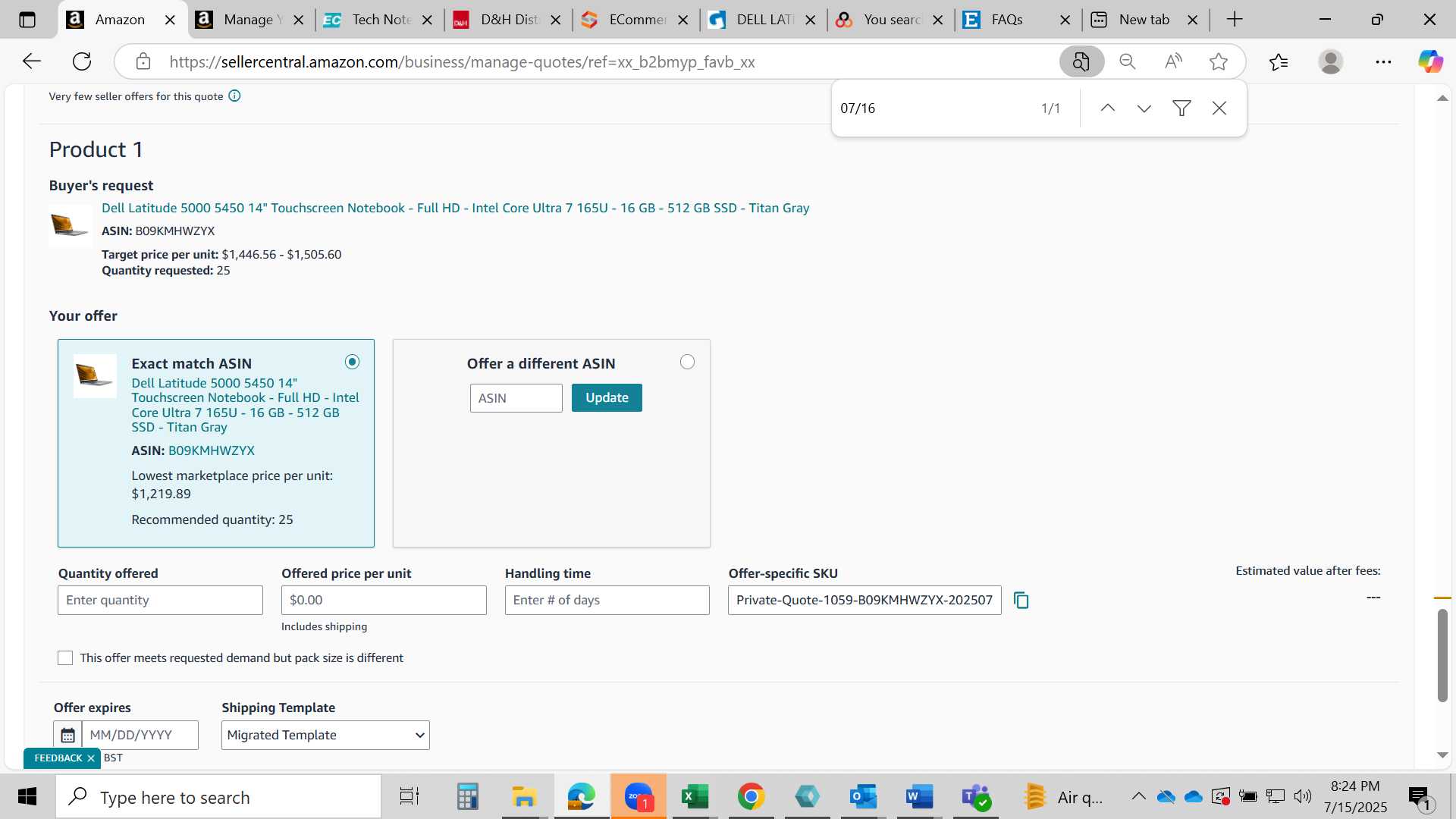Click the scroll up arrow of page

tap(1442, 99)
